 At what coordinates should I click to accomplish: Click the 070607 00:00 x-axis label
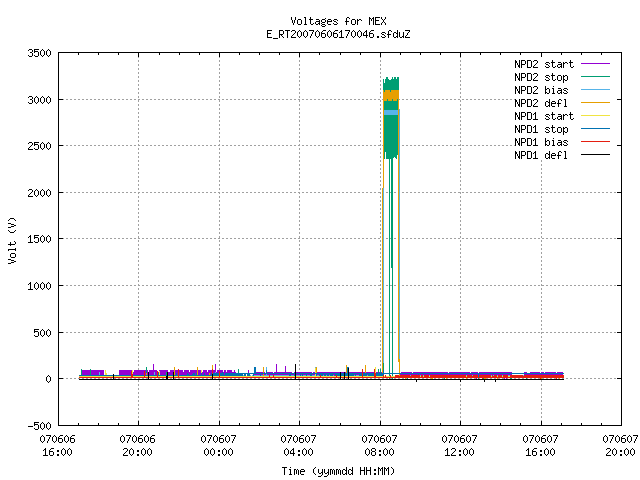tap(218, 446)
